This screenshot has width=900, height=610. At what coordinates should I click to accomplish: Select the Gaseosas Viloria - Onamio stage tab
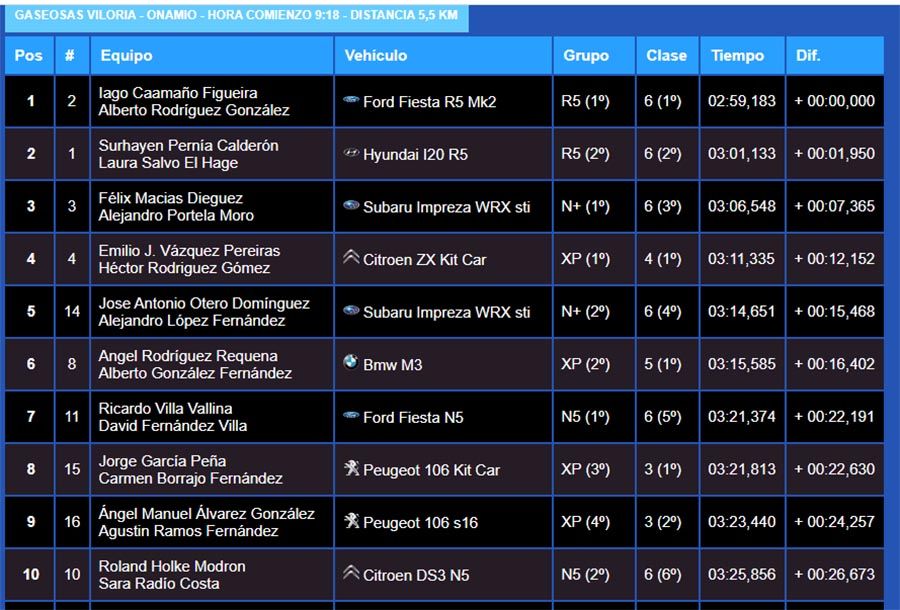pos(236,16)
